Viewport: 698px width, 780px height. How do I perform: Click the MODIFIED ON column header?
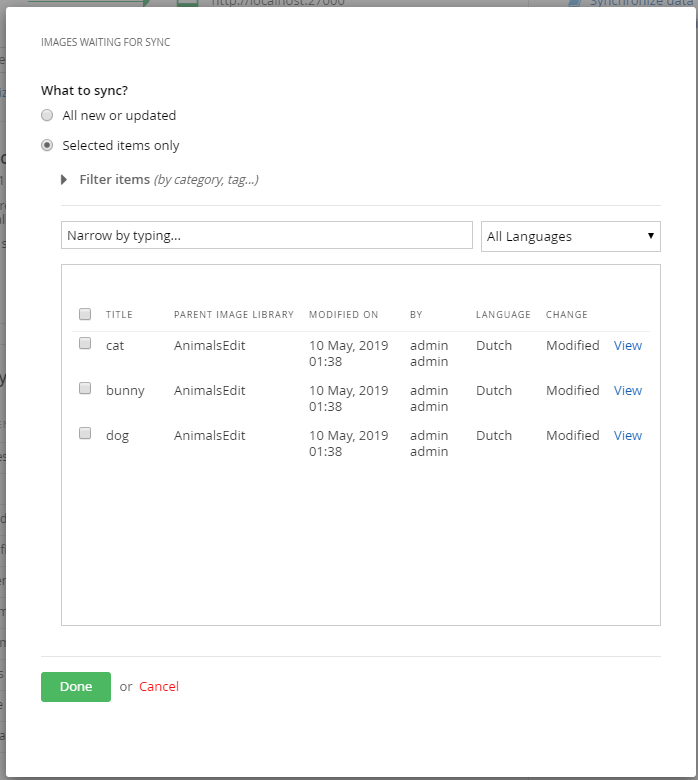[344, 314]
